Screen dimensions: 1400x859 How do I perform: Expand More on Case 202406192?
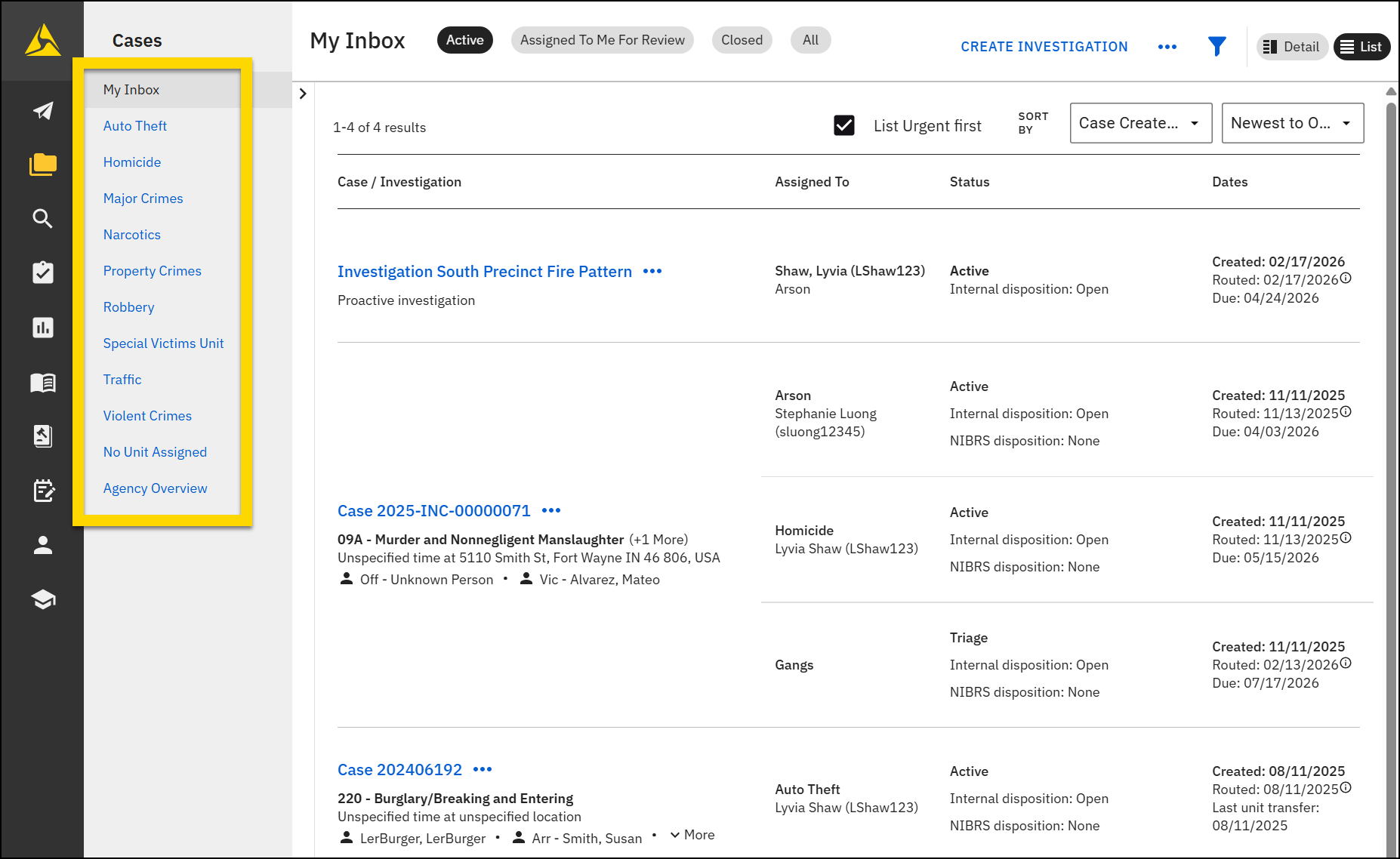point(692,835)
